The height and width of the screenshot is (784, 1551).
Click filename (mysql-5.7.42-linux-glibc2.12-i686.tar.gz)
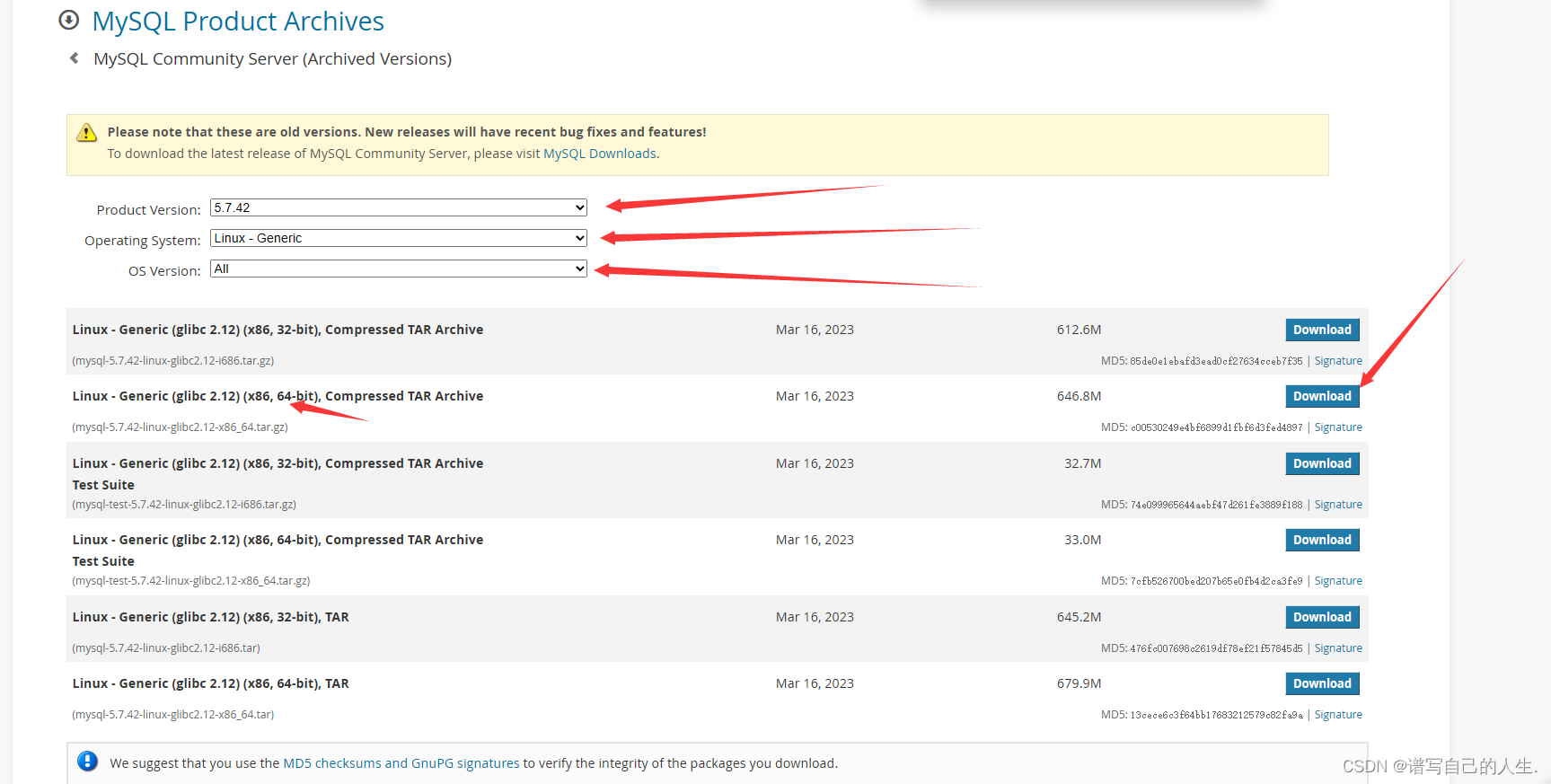tap(173, 361)
